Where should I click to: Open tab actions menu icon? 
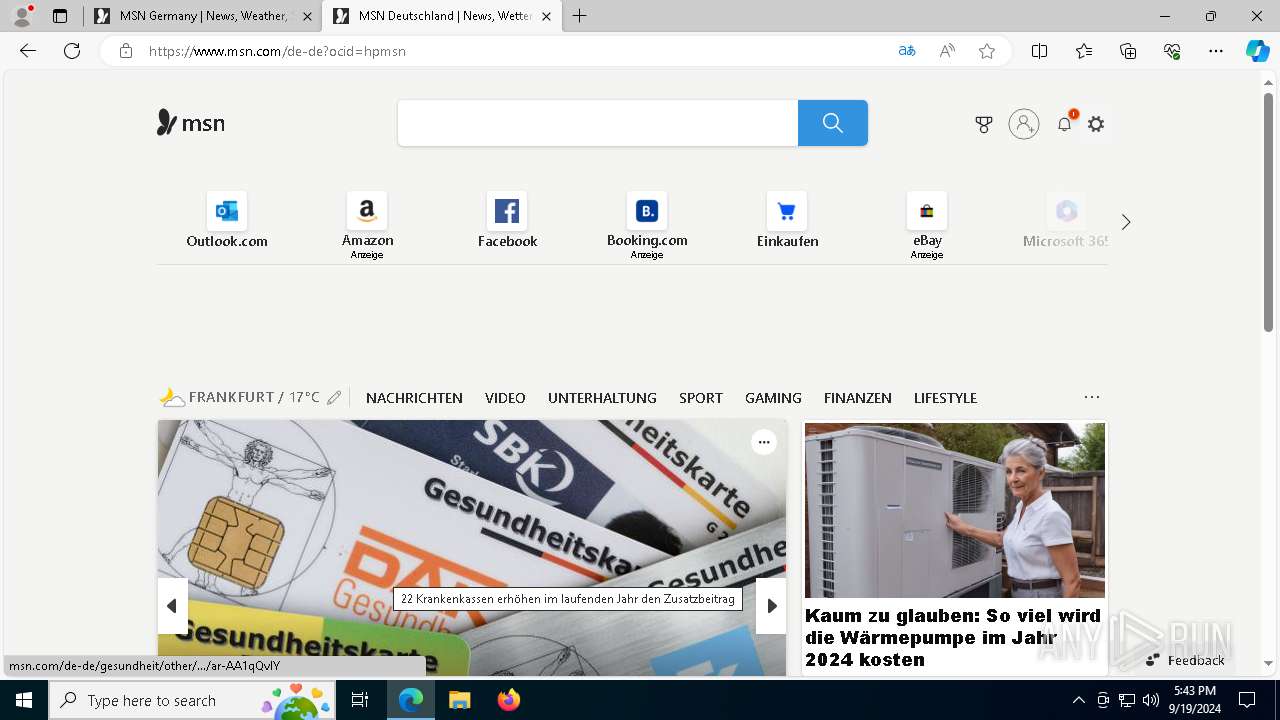click(x=60, y=16)
